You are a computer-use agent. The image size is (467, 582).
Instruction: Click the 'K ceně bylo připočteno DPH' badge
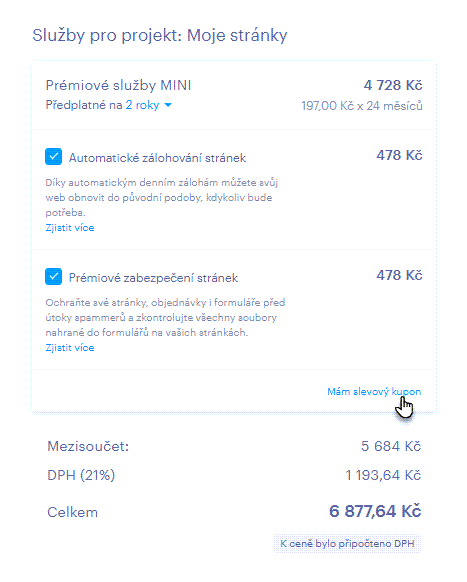(347, 544)
